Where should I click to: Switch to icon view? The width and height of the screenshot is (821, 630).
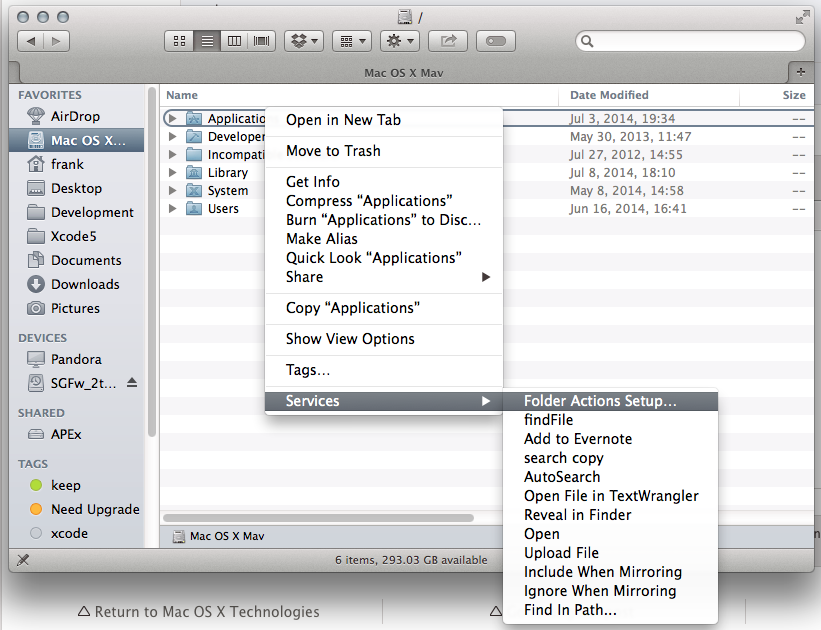coord(179,41)
